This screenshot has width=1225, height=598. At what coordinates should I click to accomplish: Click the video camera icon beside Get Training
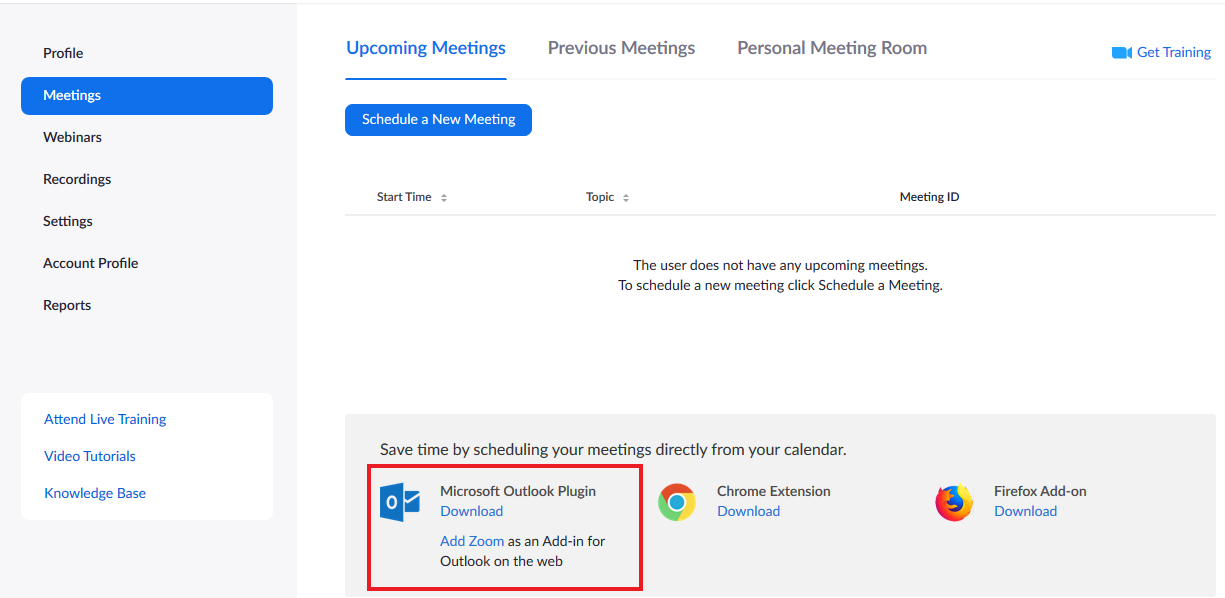tap(1121, 53)
